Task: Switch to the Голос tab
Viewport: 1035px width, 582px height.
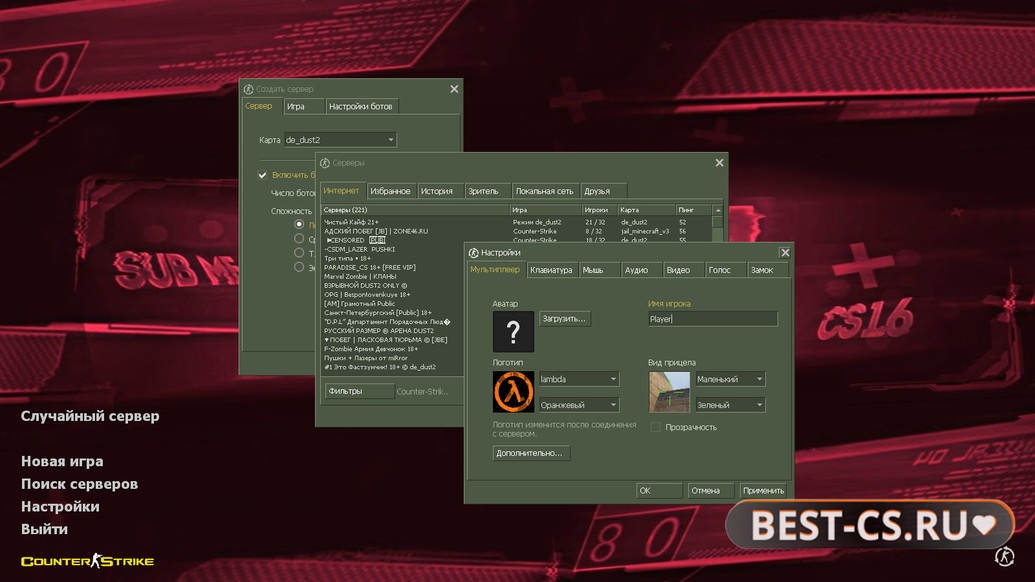Action: coord(724,270)
